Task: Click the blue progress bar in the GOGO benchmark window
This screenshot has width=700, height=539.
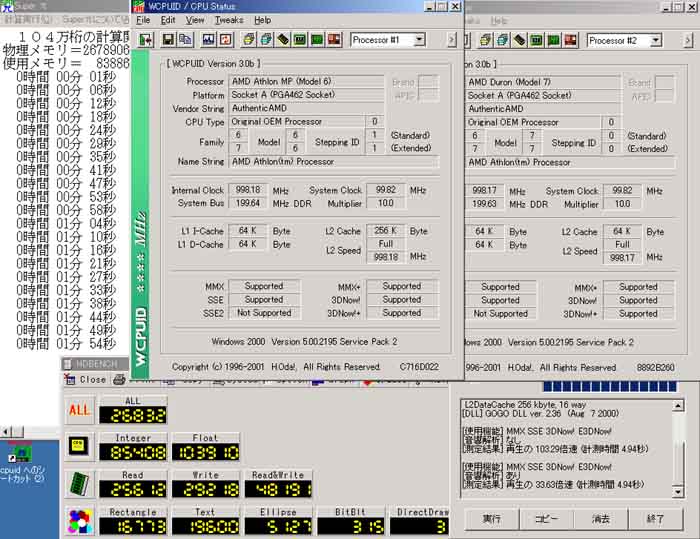Action: 610,386
